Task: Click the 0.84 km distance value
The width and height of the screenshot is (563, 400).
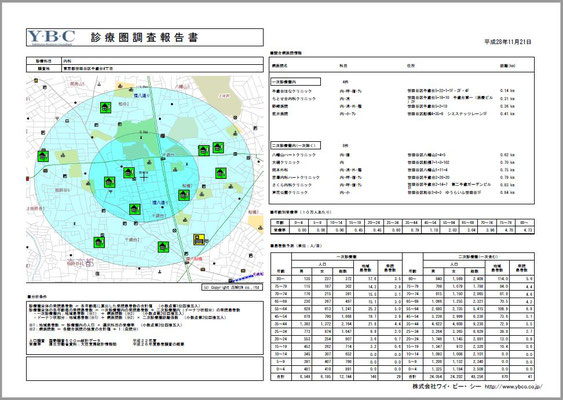Action: coord(507,192)
